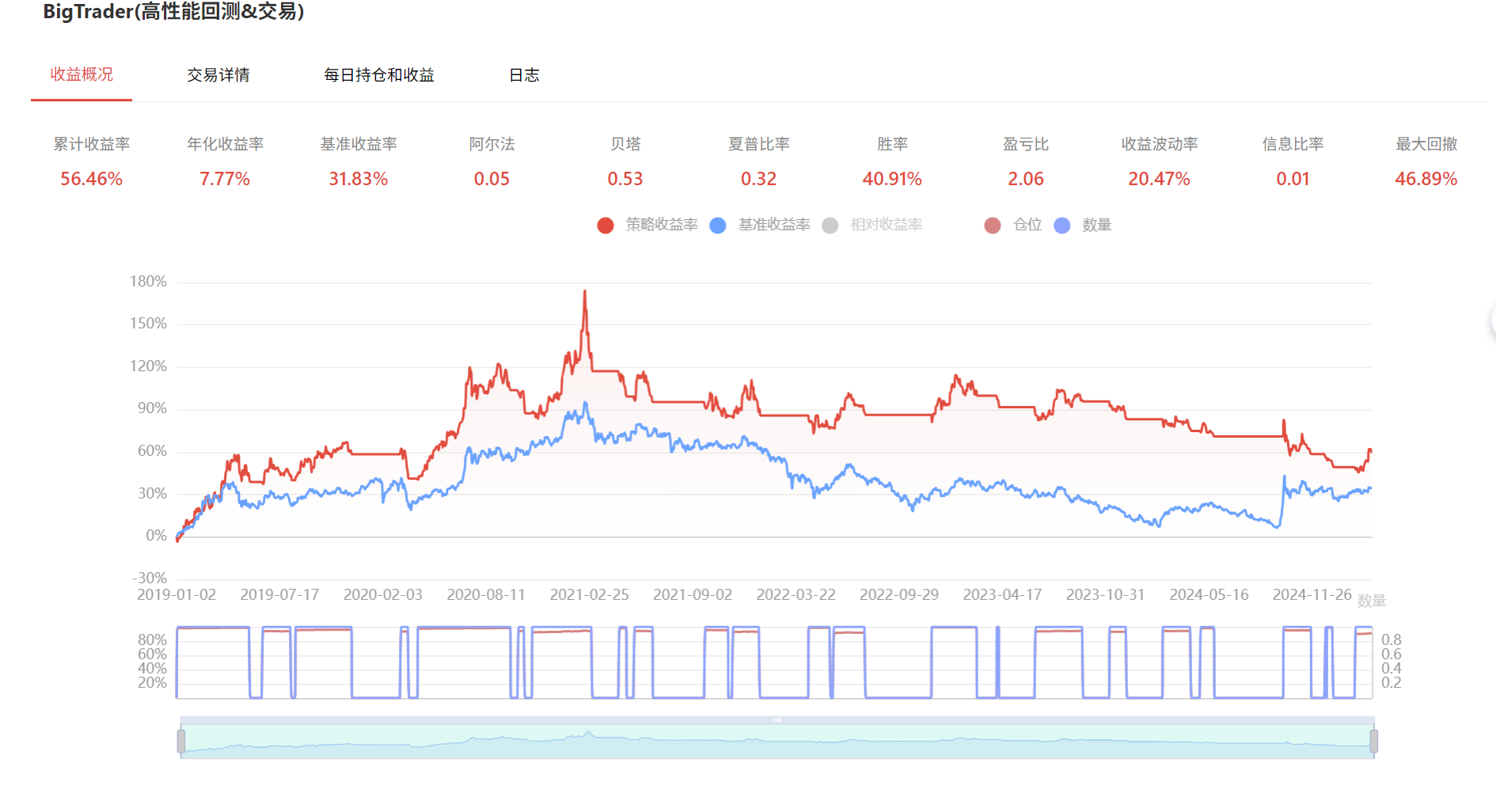Hide the 数量 series via legend dot

tap(1062, 226)
